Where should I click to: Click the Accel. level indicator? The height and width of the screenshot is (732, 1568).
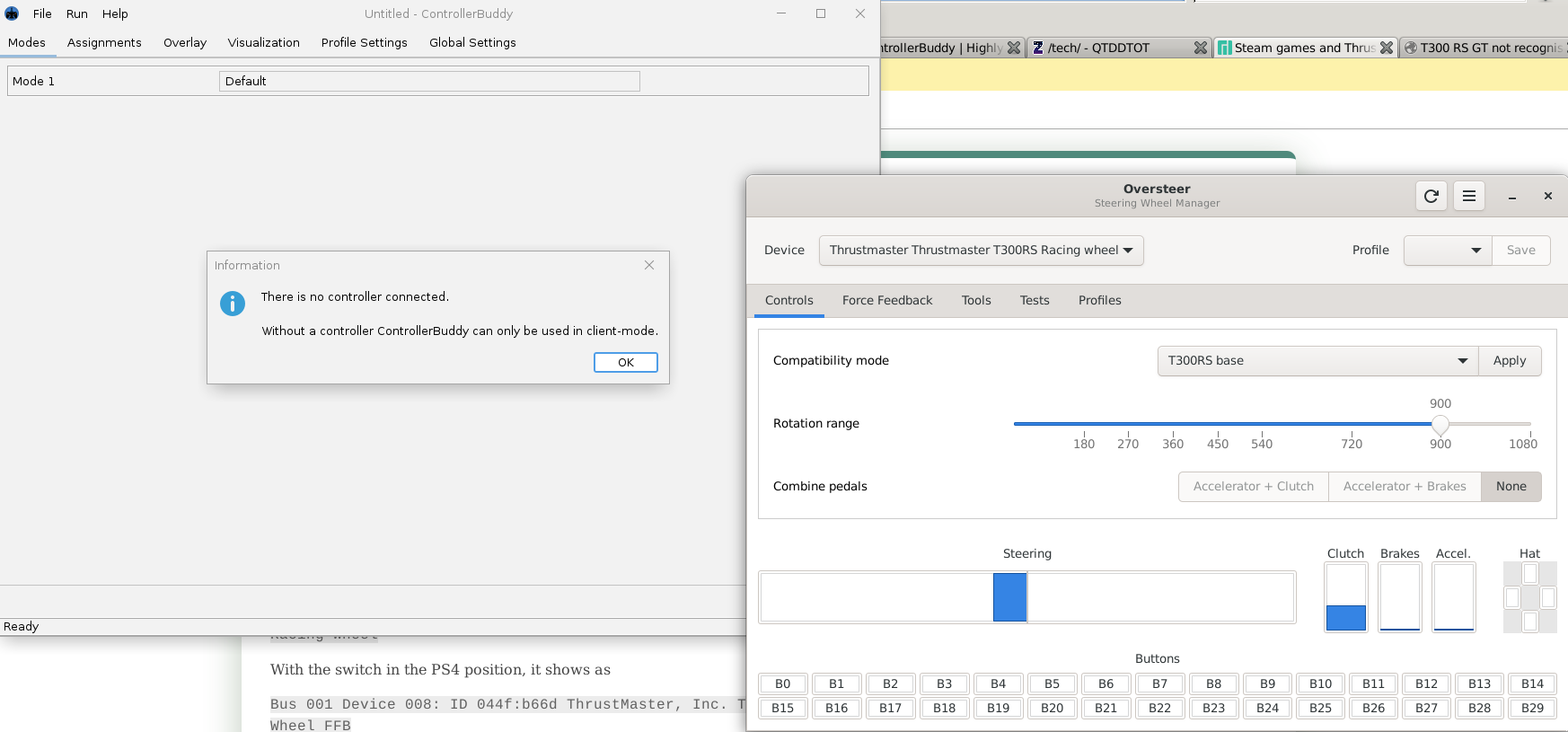[x=1454, y=597]
